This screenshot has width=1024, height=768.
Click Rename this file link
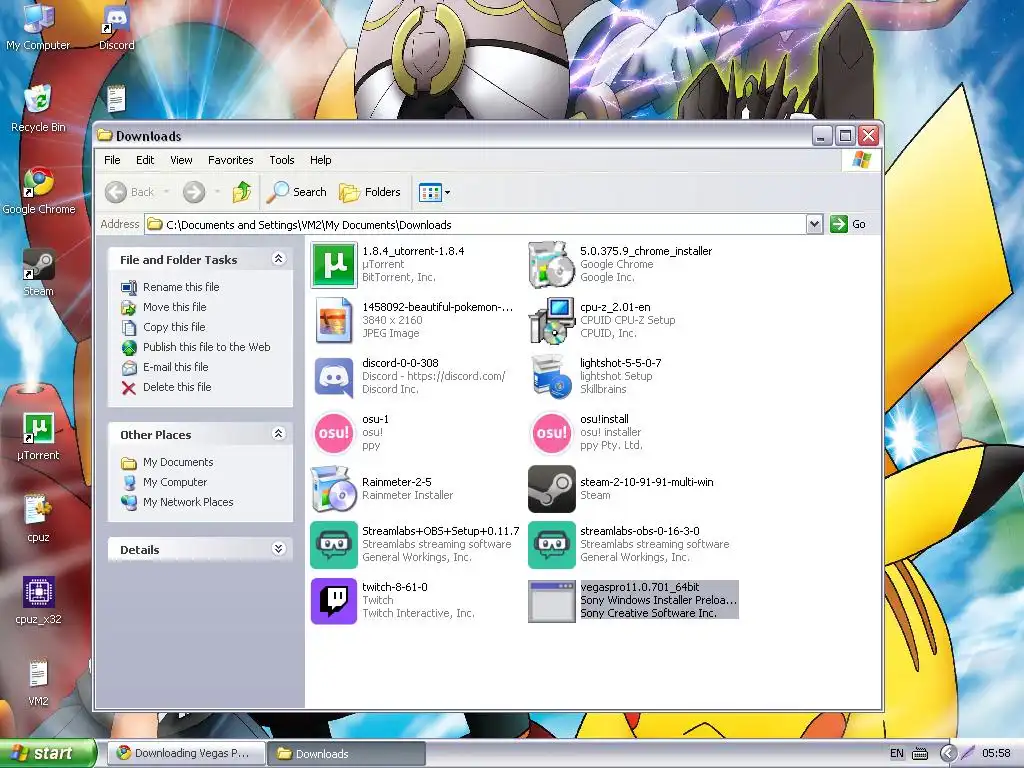181,287
